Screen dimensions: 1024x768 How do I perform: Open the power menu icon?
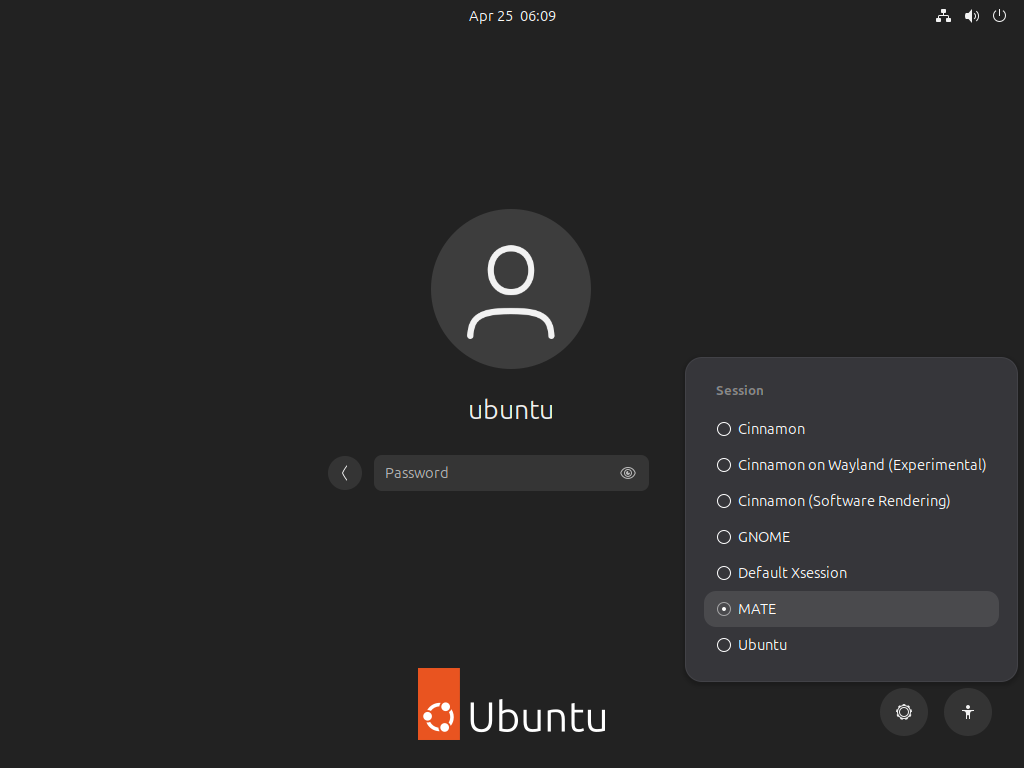point(999,16)
